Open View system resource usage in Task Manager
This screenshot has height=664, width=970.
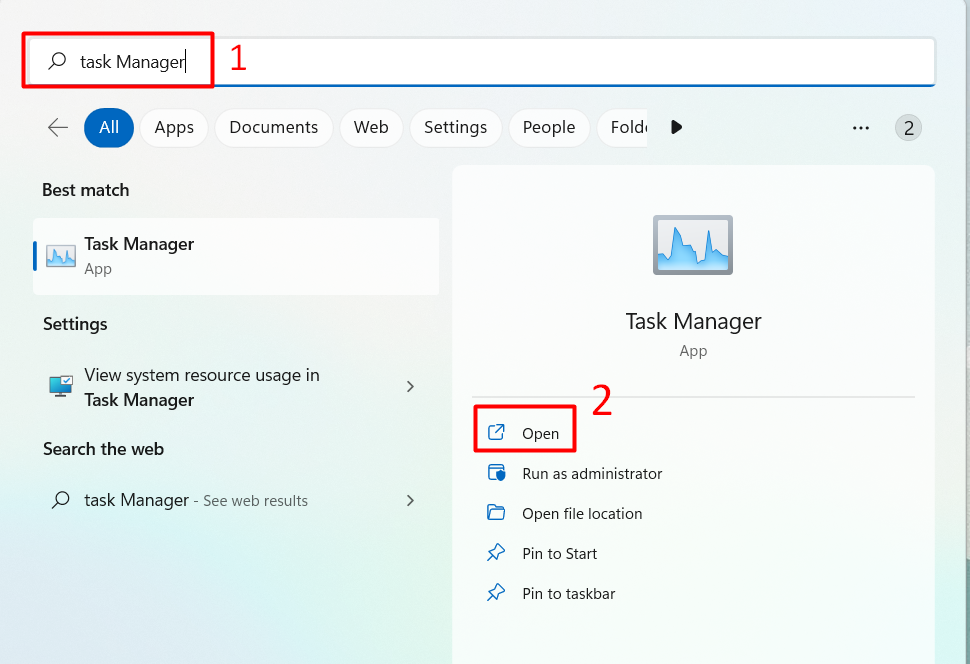coord(236,387)
